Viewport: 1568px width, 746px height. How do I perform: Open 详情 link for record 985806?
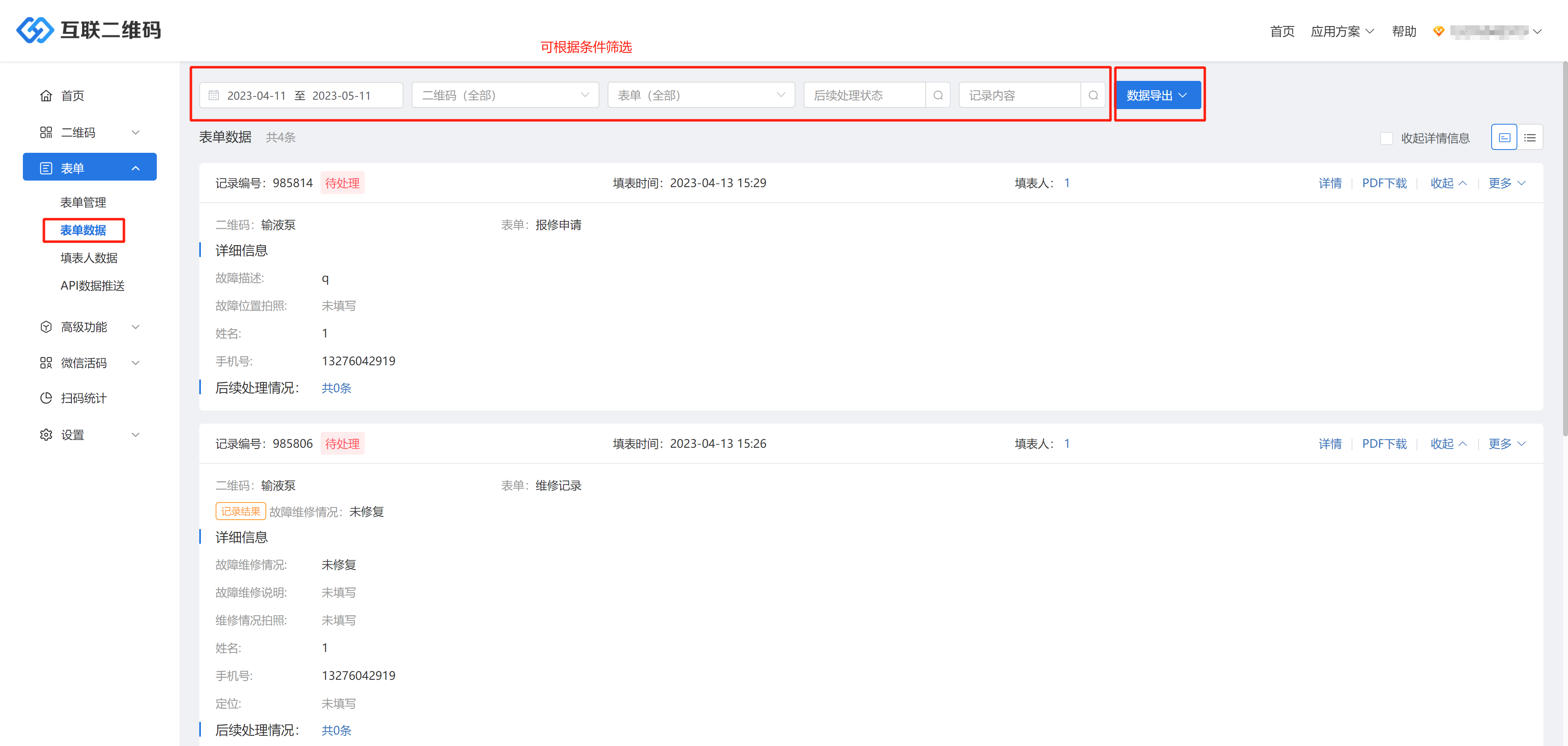(1330, 444)
